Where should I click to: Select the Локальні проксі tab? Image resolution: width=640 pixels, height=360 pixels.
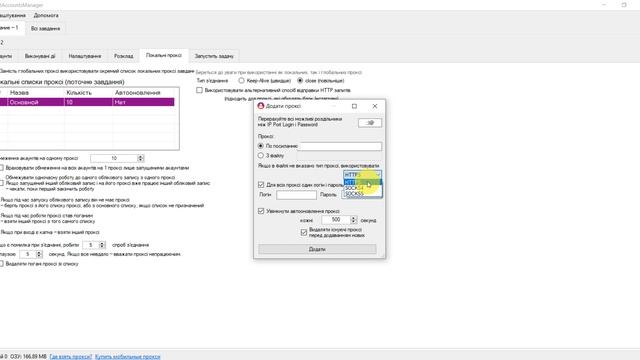tap(164, 55)
